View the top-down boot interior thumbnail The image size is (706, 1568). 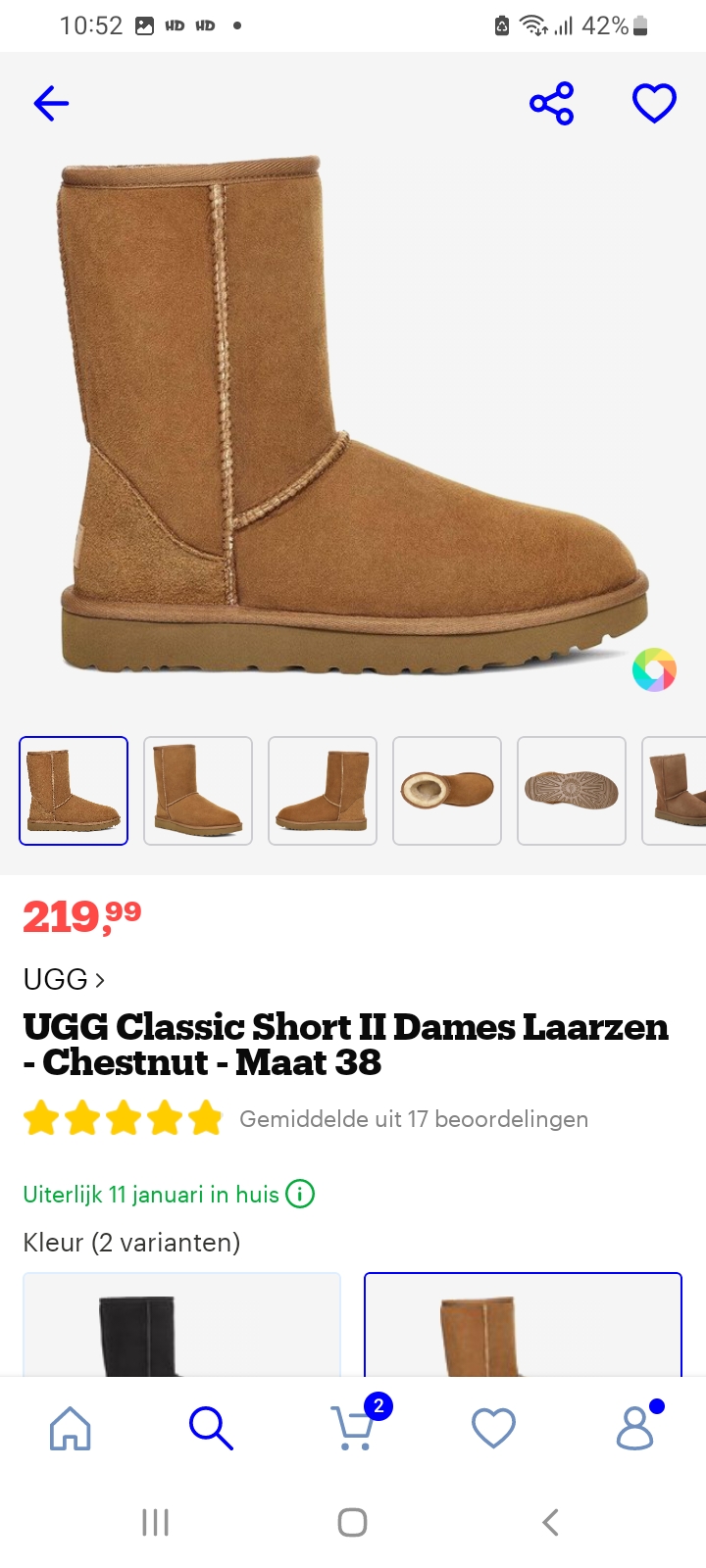447,791
